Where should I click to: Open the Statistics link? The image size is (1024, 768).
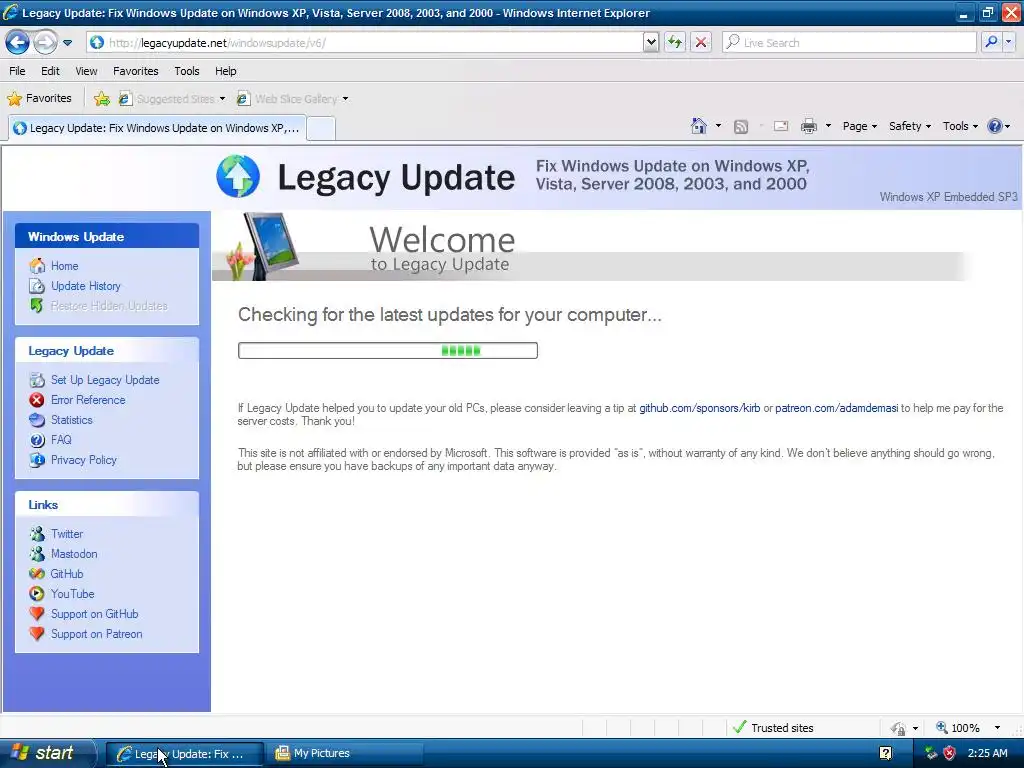tap(72, 420)
